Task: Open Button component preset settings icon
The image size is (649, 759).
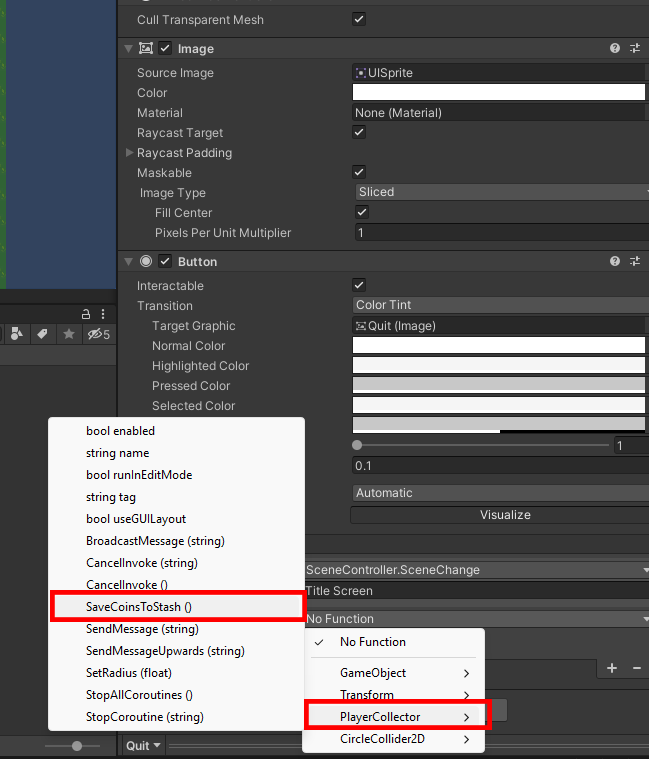Action: click(x=635, y=261)
